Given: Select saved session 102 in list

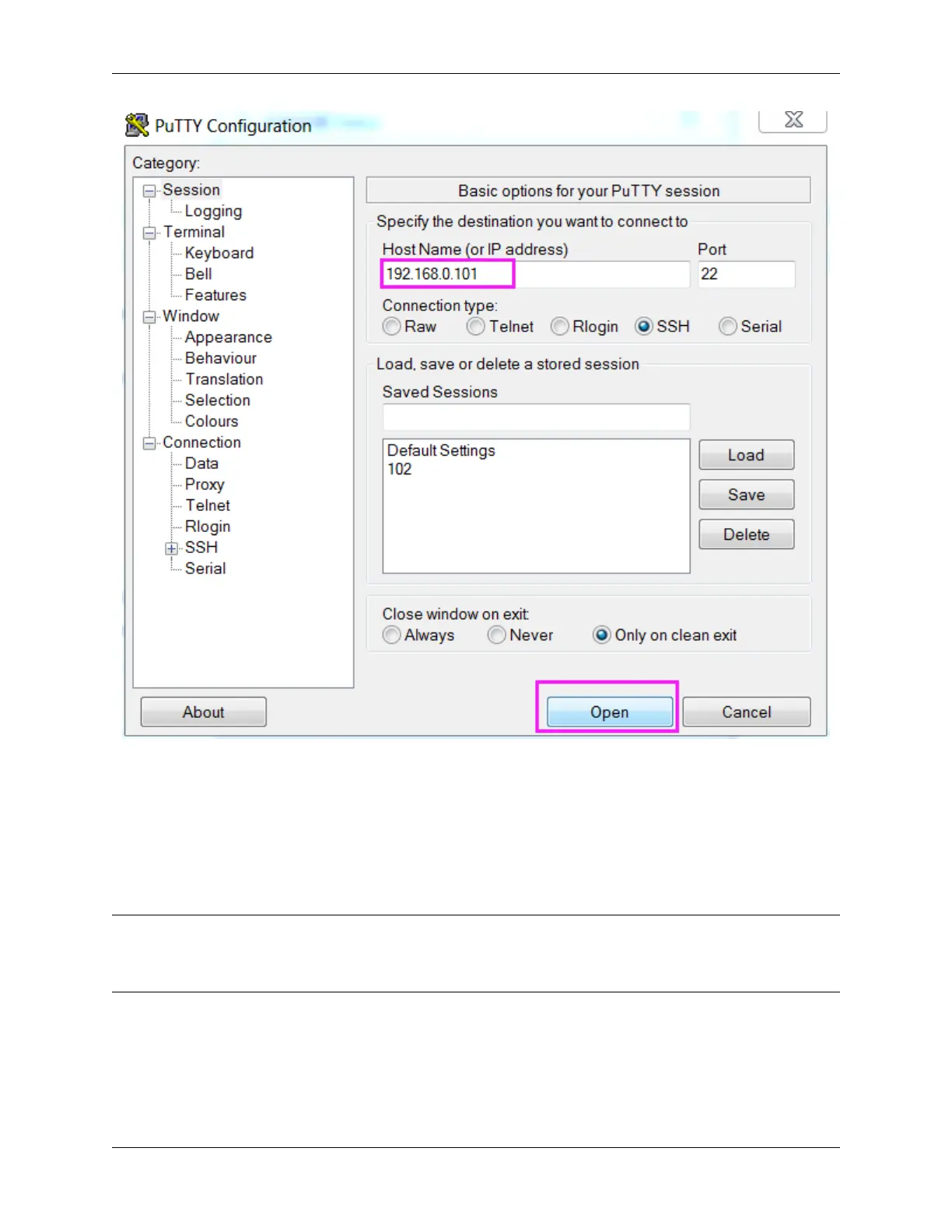Looking at the screenshot, I should point(400,469).
